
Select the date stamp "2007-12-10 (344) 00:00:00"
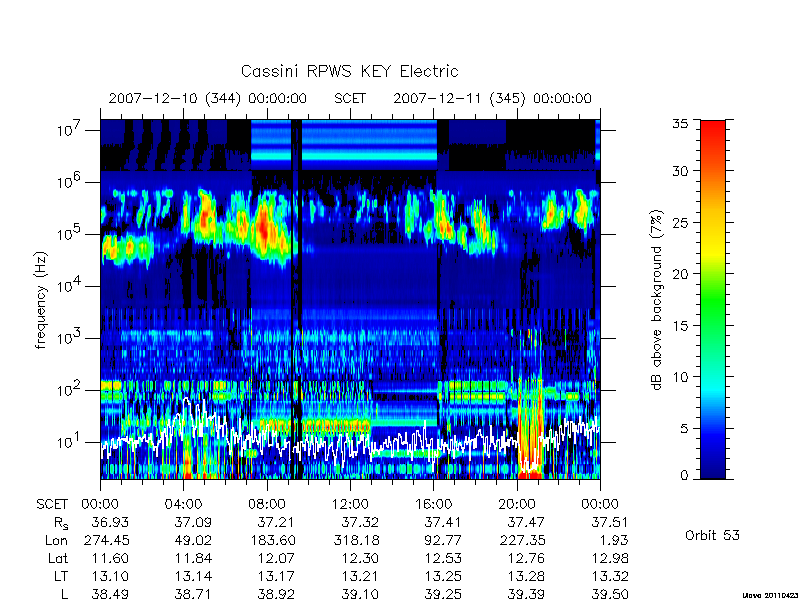click(208, 98)
